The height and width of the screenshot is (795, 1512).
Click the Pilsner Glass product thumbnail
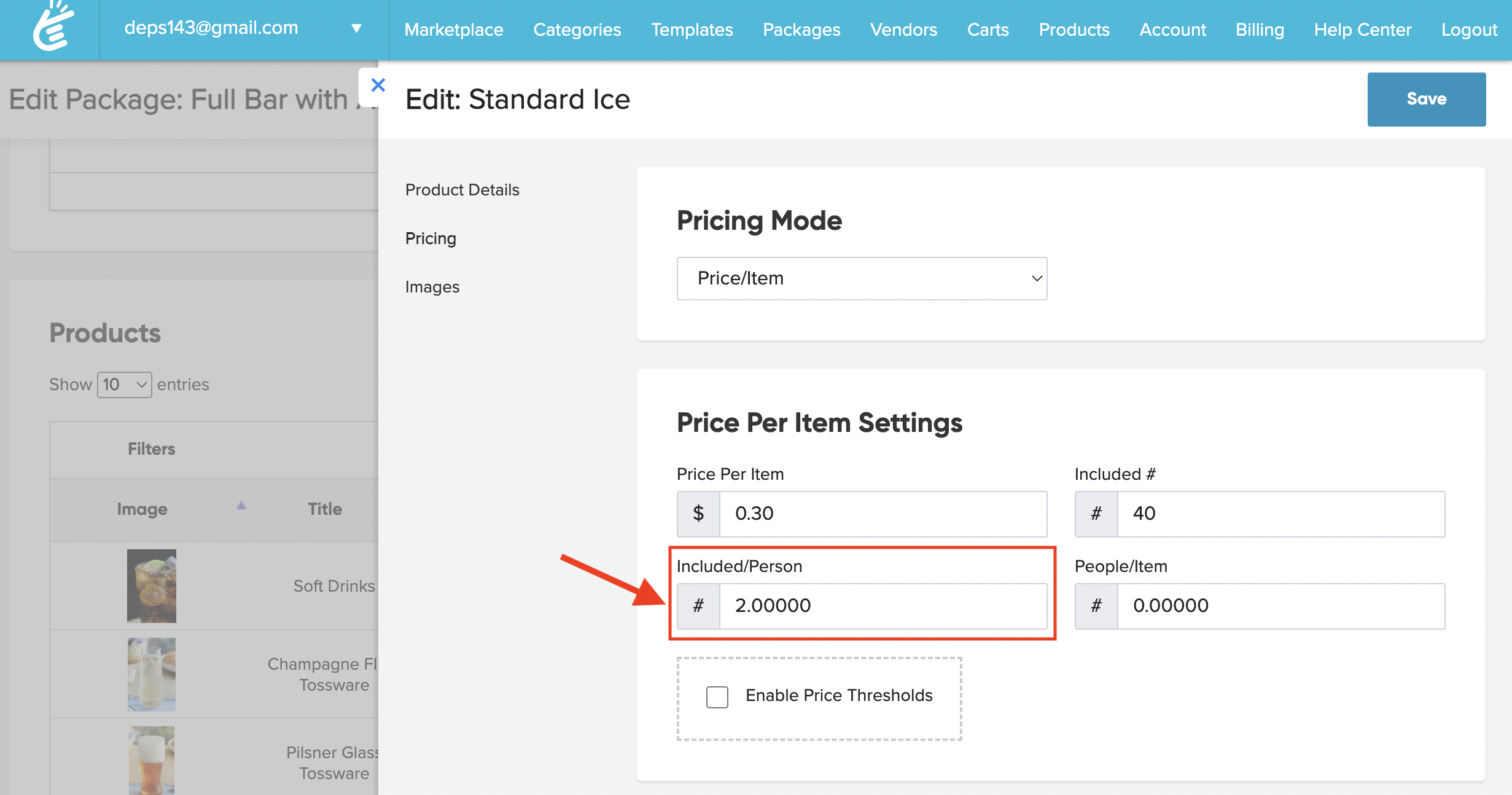coord(151,760)
